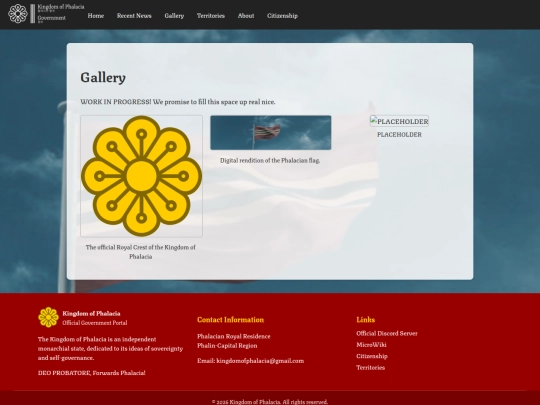
Task: Click 'DEO PROBATORE, Forwards Phalacia!' motto
Action: coord(92,373)
